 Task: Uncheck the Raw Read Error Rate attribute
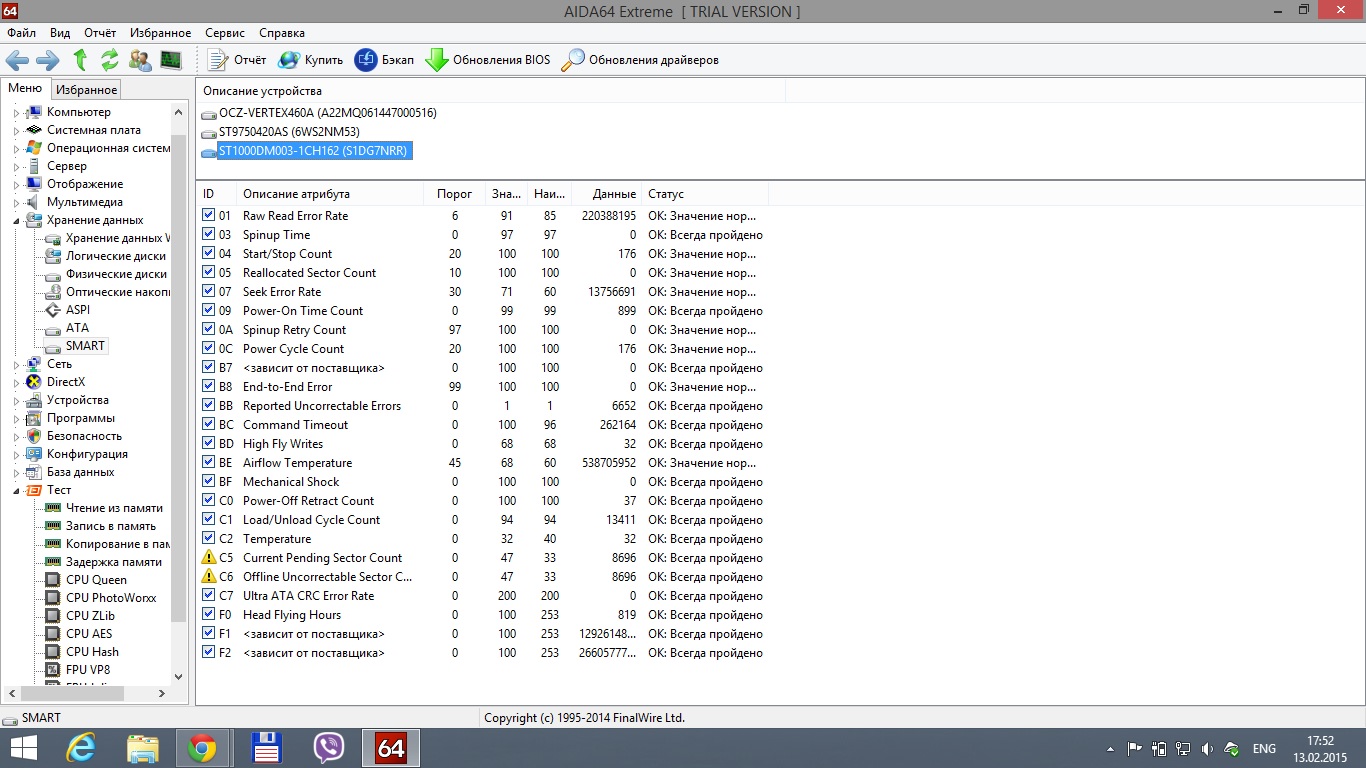(x=208, y=216)
